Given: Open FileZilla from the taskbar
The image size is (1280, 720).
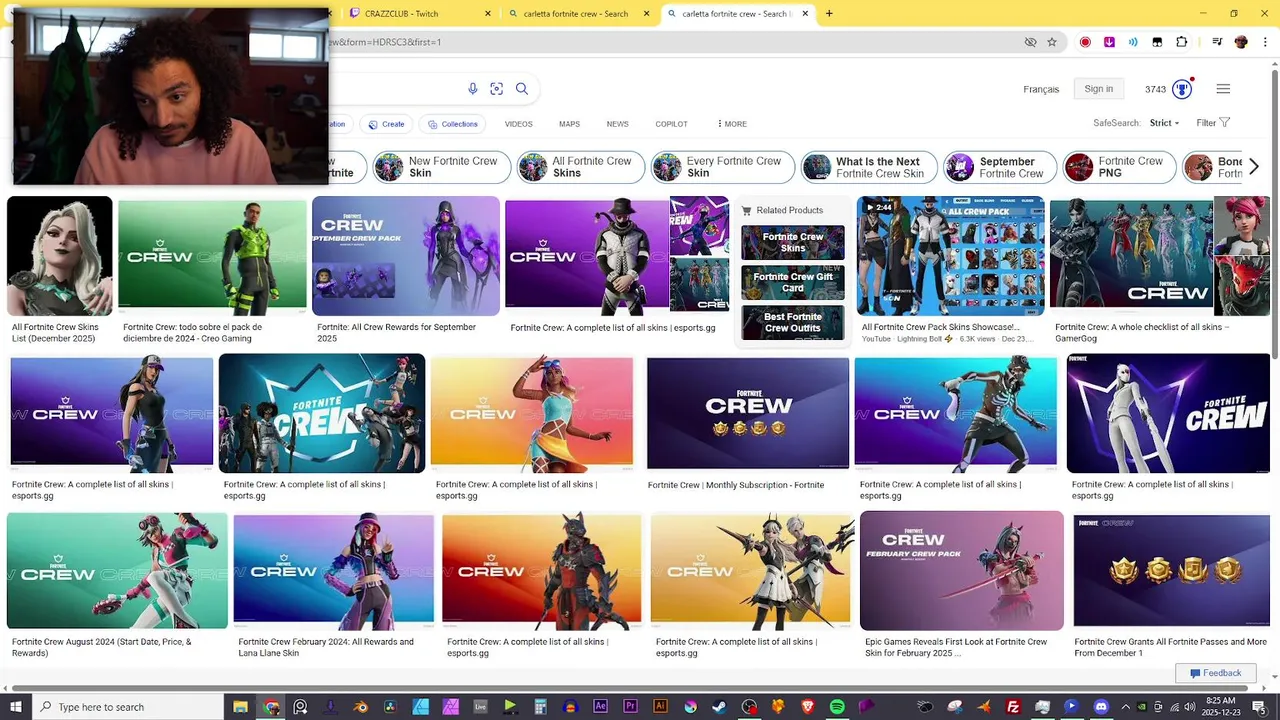Looking at the screenshot, I should click(x=1013, y=707).
